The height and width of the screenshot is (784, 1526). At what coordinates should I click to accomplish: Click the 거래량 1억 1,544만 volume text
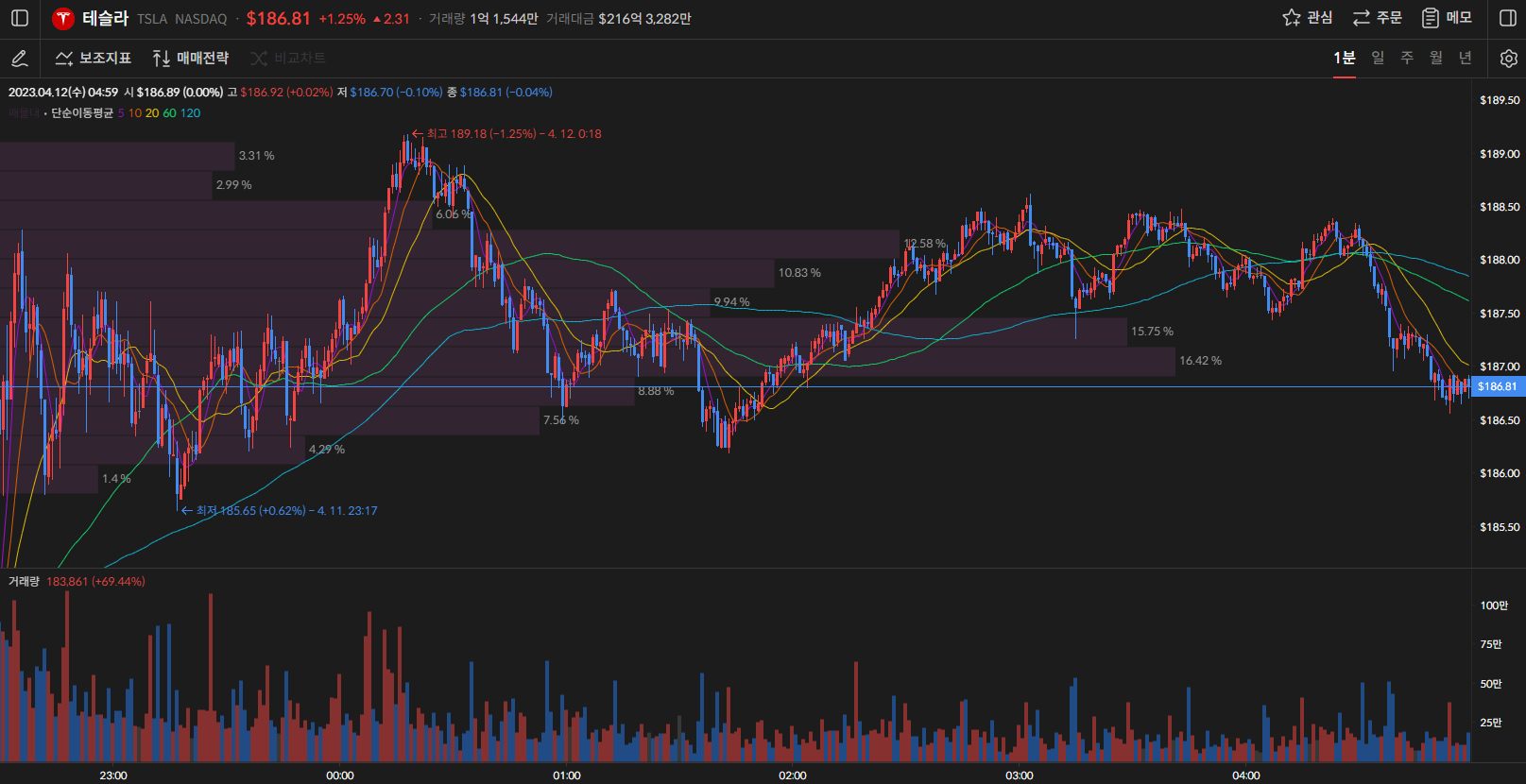(x=484, y=19)
